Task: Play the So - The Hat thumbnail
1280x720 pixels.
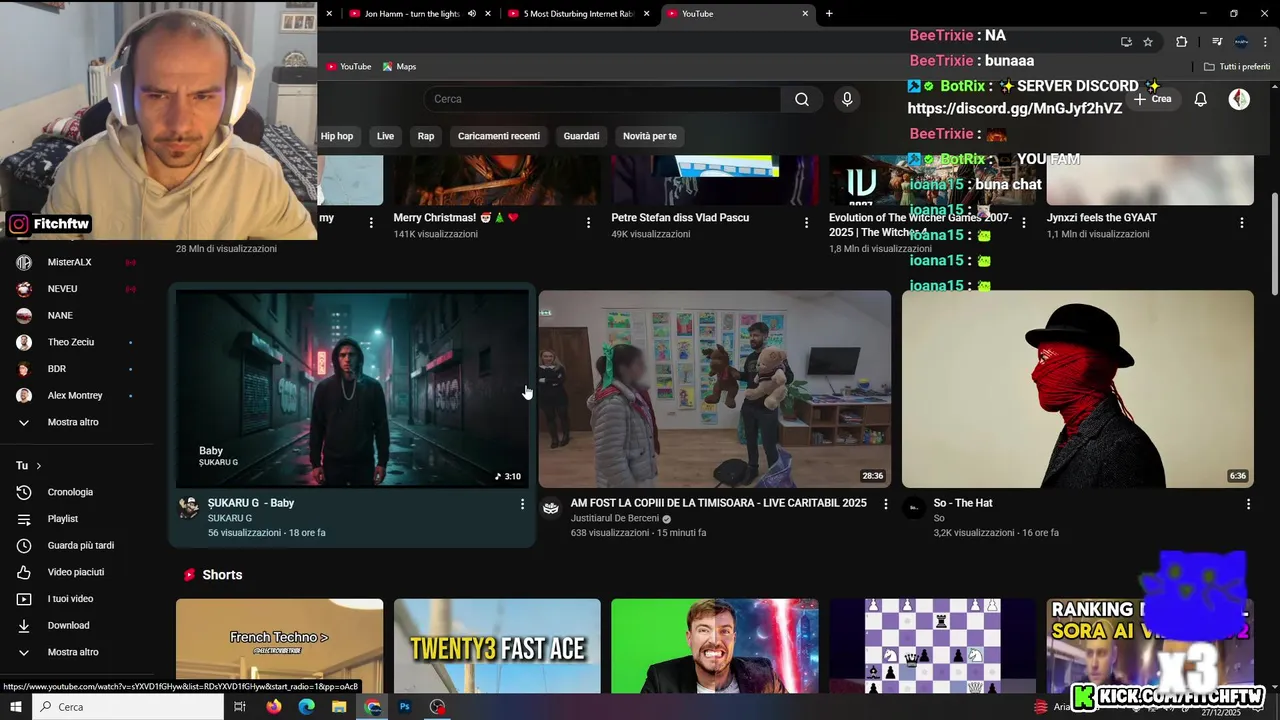Action: pyautogui.click(x=1078, y=389)
